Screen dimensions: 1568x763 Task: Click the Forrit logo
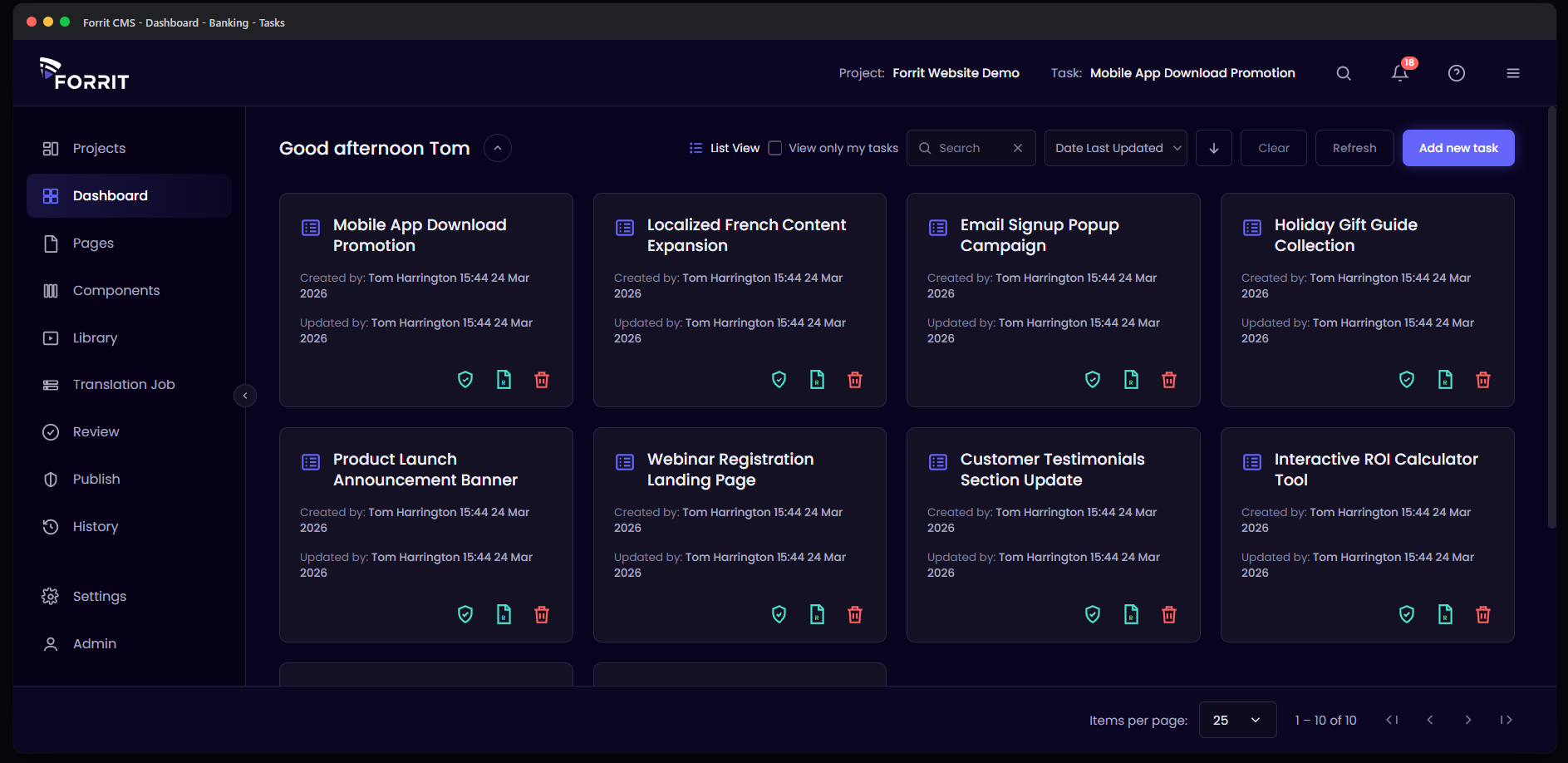(84, 74)
